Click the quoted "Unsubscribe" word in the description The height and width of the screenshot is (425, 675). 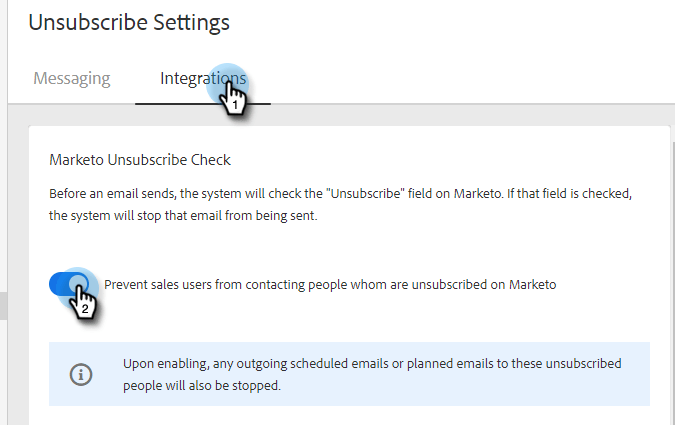[x=365, y=194]
